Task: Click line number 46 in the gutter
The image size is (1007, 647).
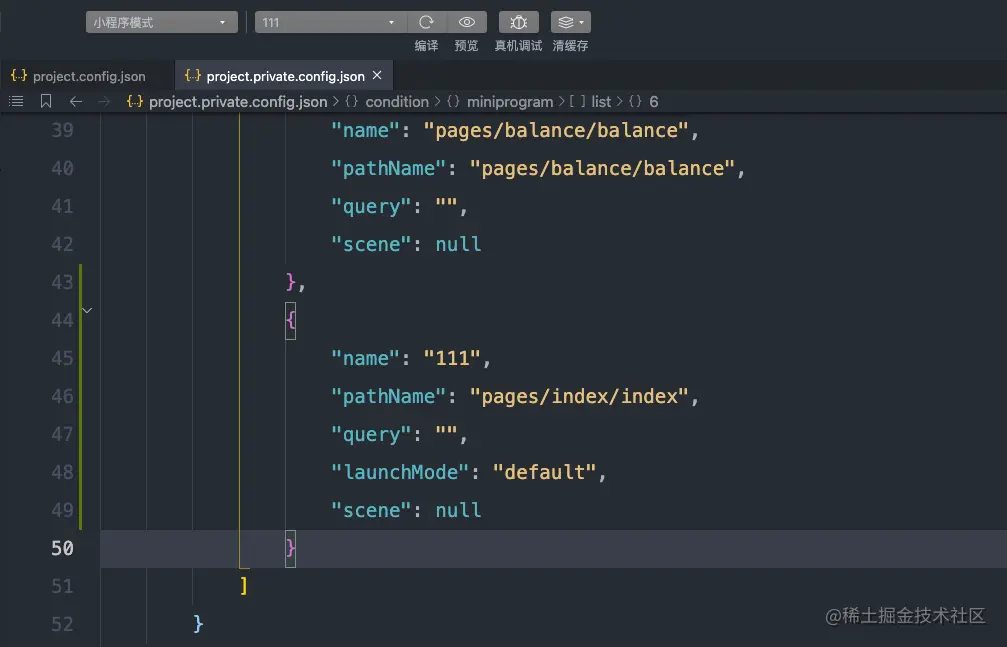Action: tap(62, 396)
